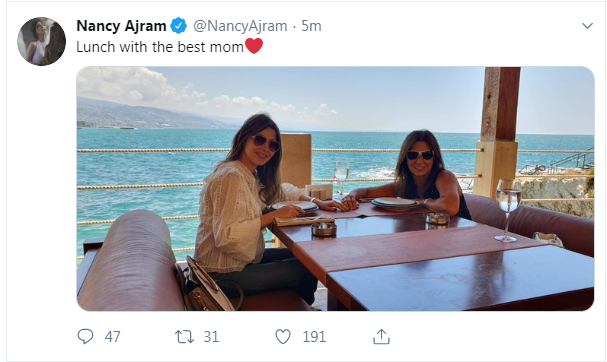Click the blue verified checkmark badge

[x=178, y=26]
